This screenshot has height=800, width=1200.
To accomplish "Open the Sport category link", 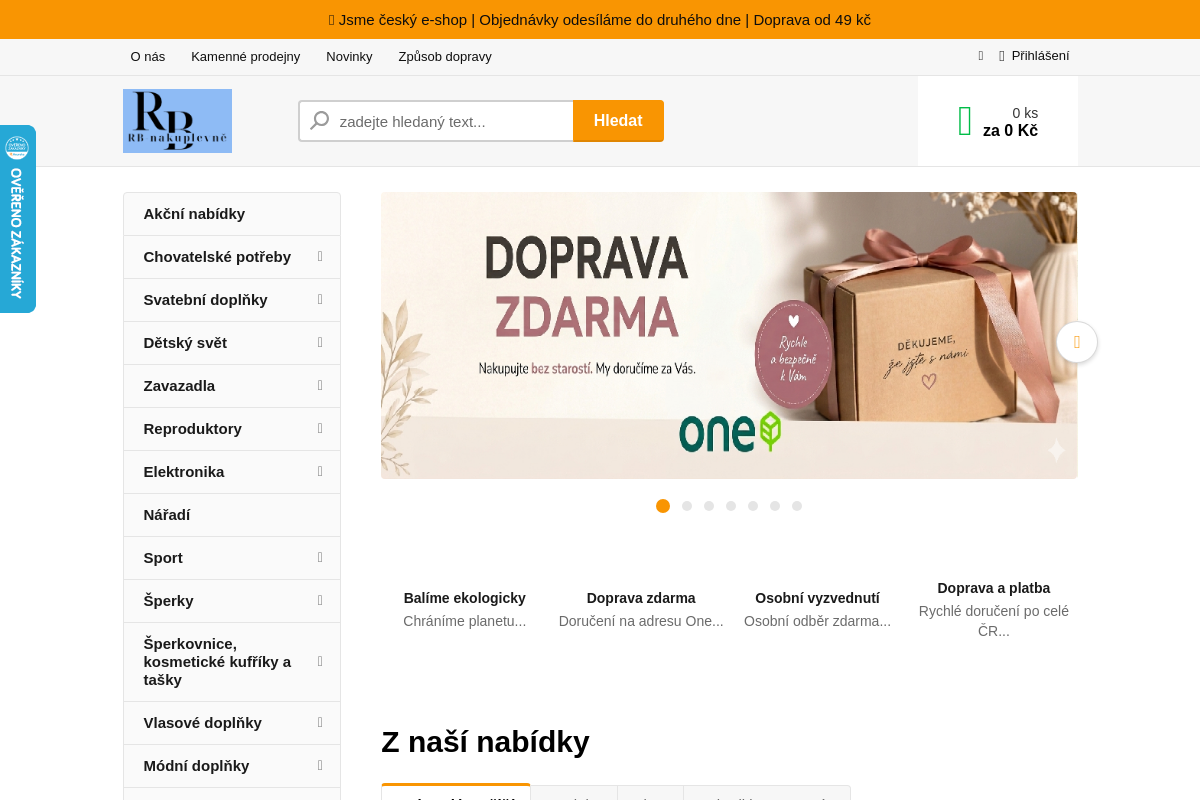I will (163, 558).
